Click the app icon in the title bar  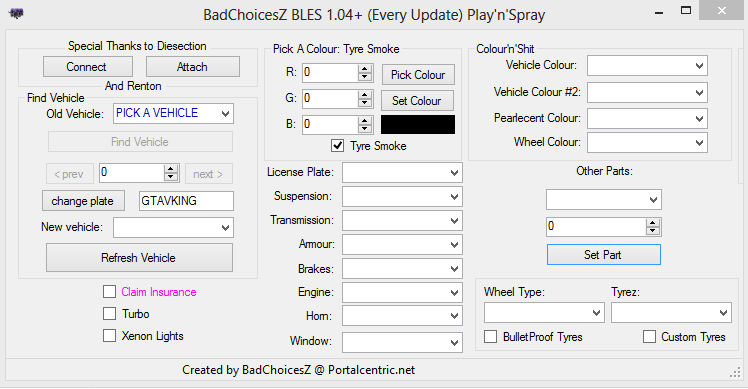(x=16, y=13)
